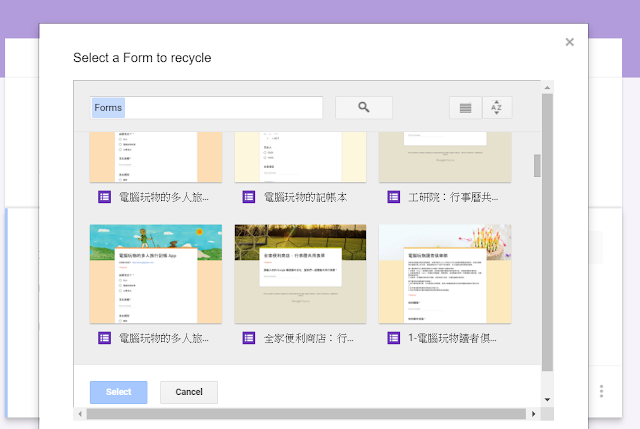Select the 1-電腦玩物讀者俱 form title
This screenshot has width=640, height=429.
(x=452, y=338)
